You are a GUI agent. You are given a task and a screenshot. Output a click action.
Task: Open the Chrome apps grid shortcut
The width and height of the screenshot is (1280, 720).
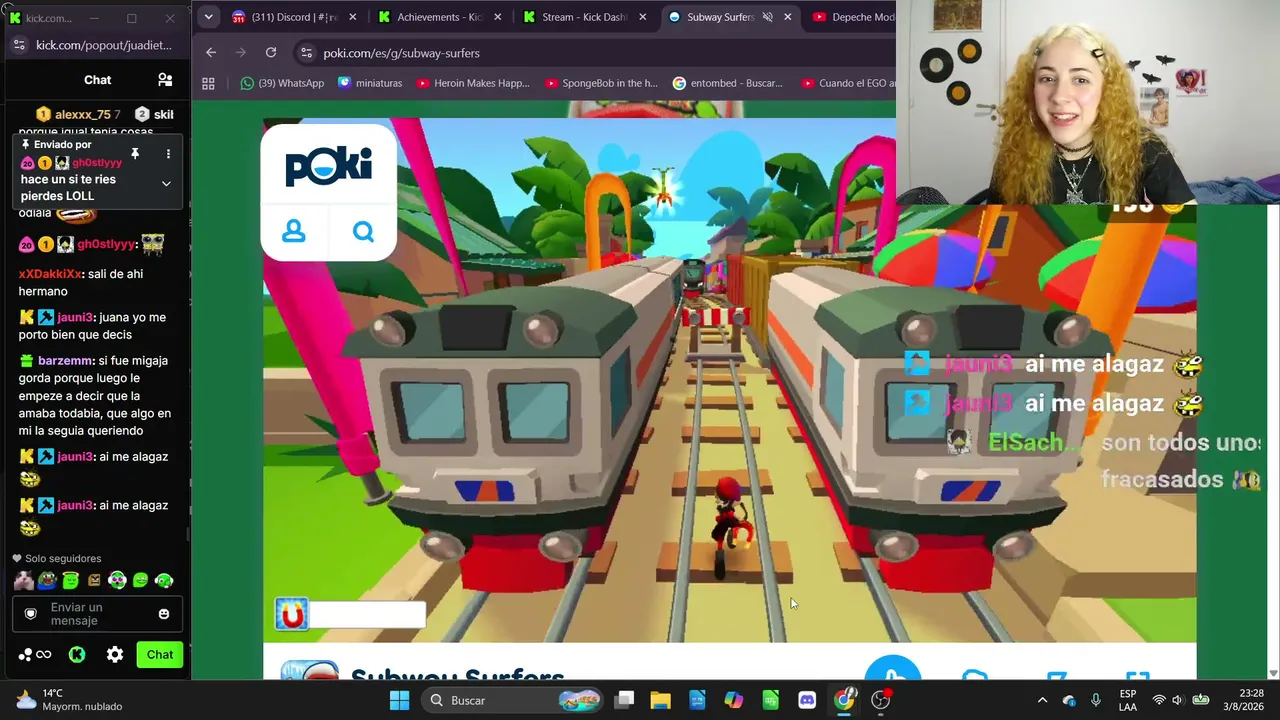pyautogui.click(x=208, y=83)
